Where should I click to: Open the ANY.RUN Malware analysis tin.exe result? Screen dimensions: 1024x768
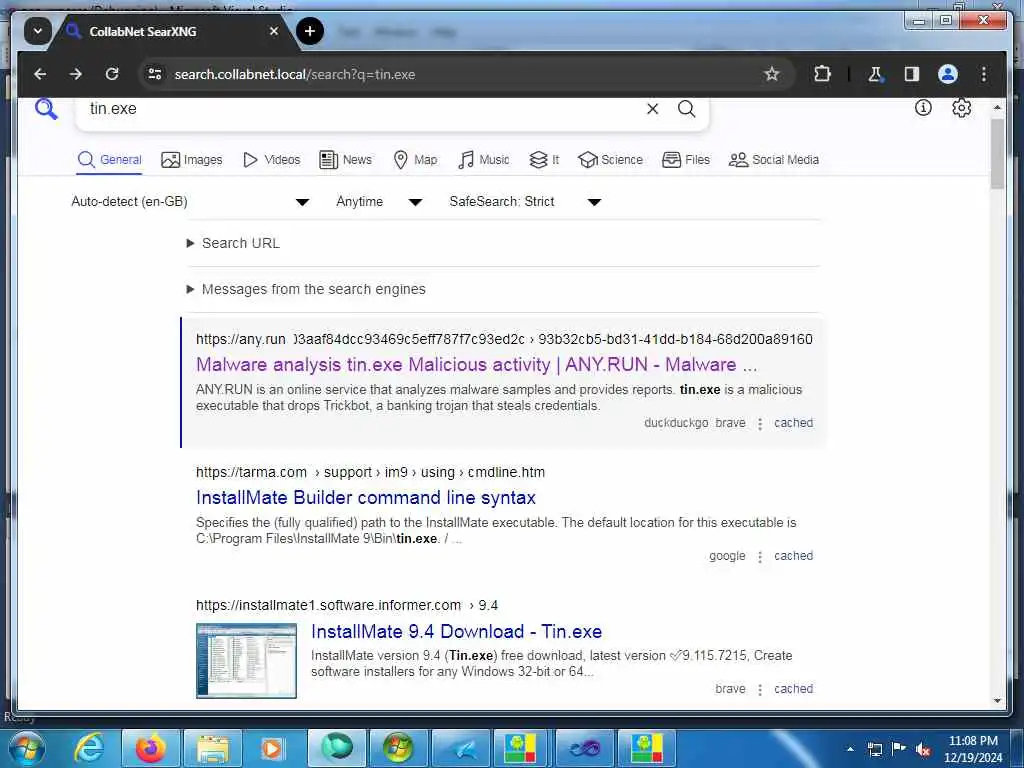477,364
